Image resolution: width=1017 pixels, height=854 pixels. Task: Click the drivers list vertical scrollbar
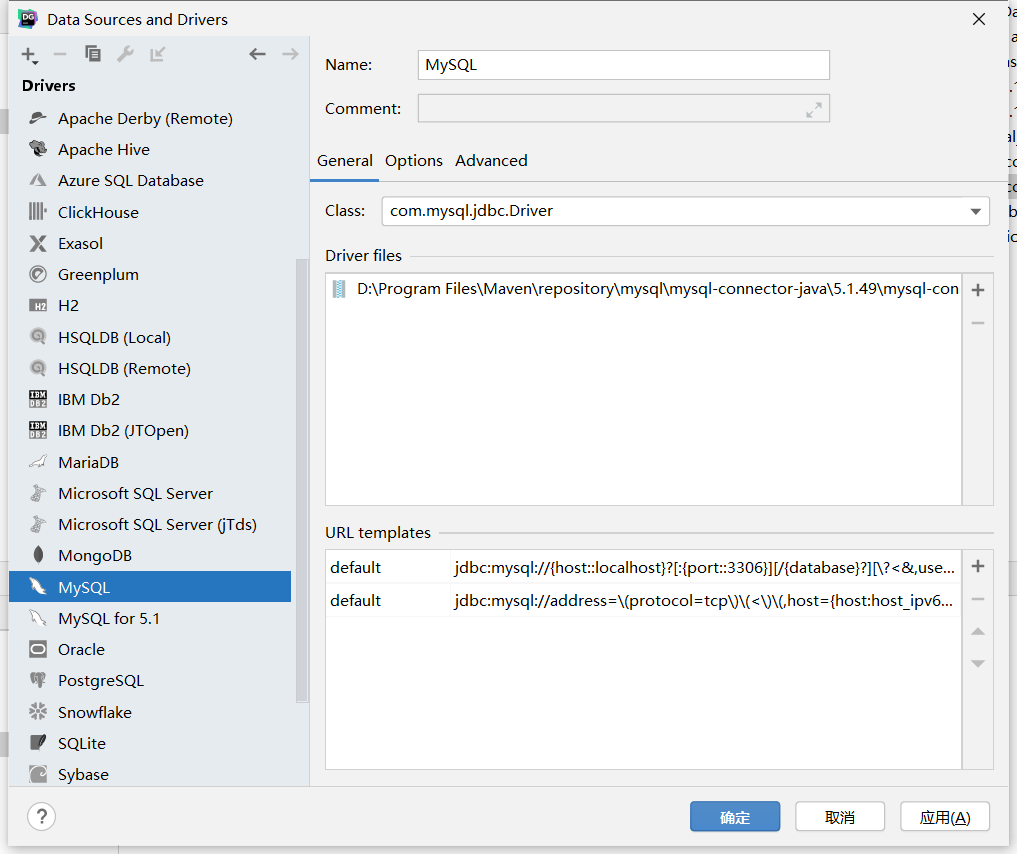tap(302, 480)
